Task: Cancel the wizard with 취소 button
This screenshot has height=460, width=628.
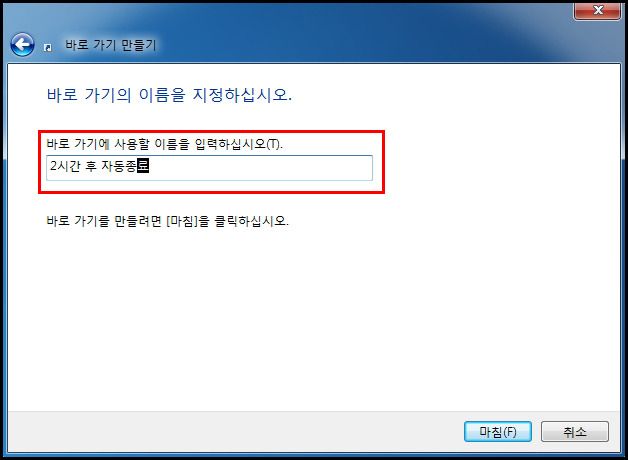Action: point(575,432)
